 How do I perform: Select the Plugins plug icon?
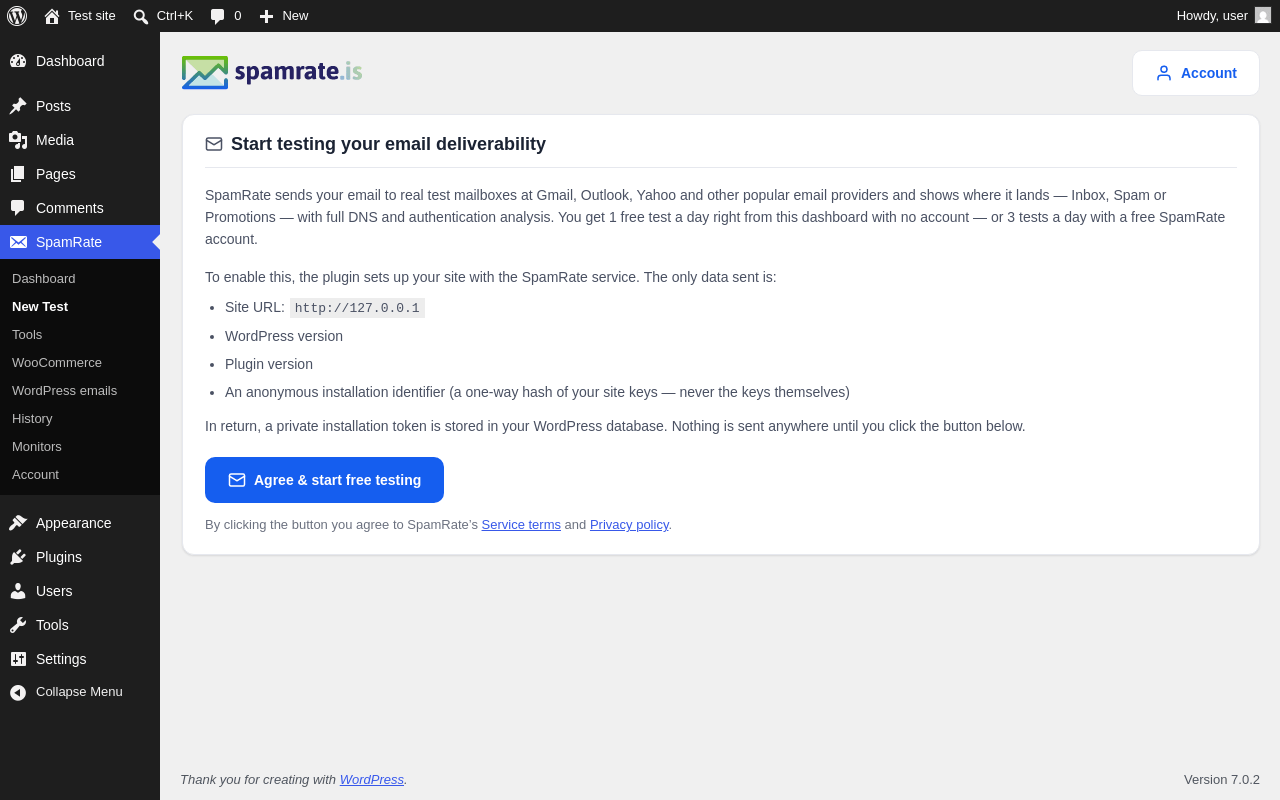pos(18,557)
